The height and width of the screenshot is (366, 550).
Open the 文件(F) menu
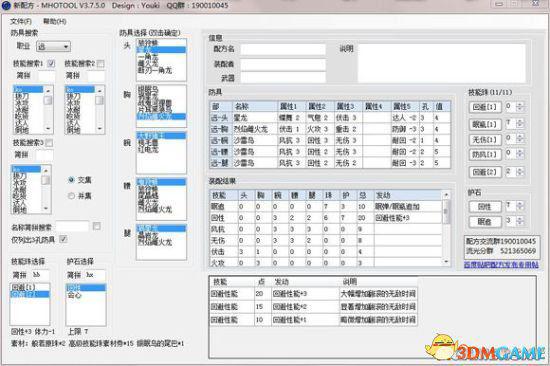point(21,21)
